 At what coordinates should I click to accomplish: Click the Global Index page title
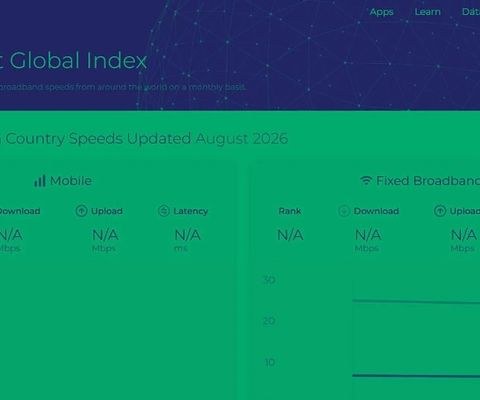tap(73, 60)
